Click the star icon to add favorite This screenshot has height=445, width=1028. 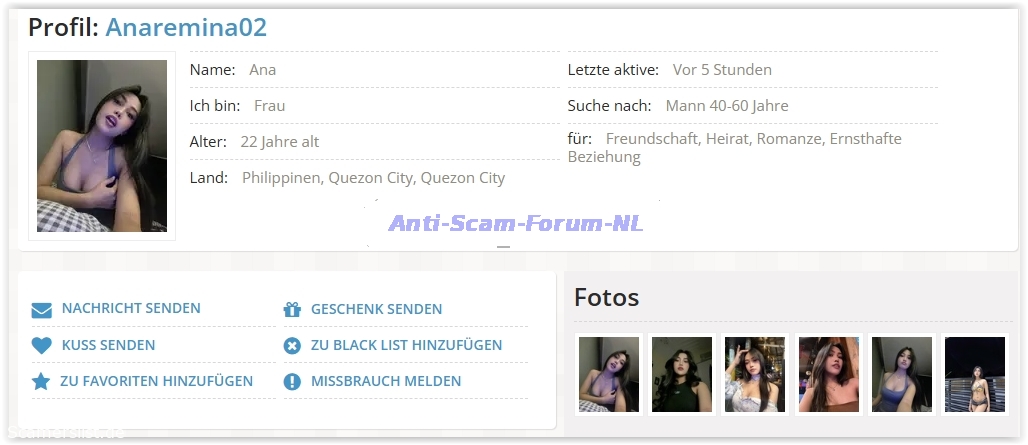(x=41, y=382)
